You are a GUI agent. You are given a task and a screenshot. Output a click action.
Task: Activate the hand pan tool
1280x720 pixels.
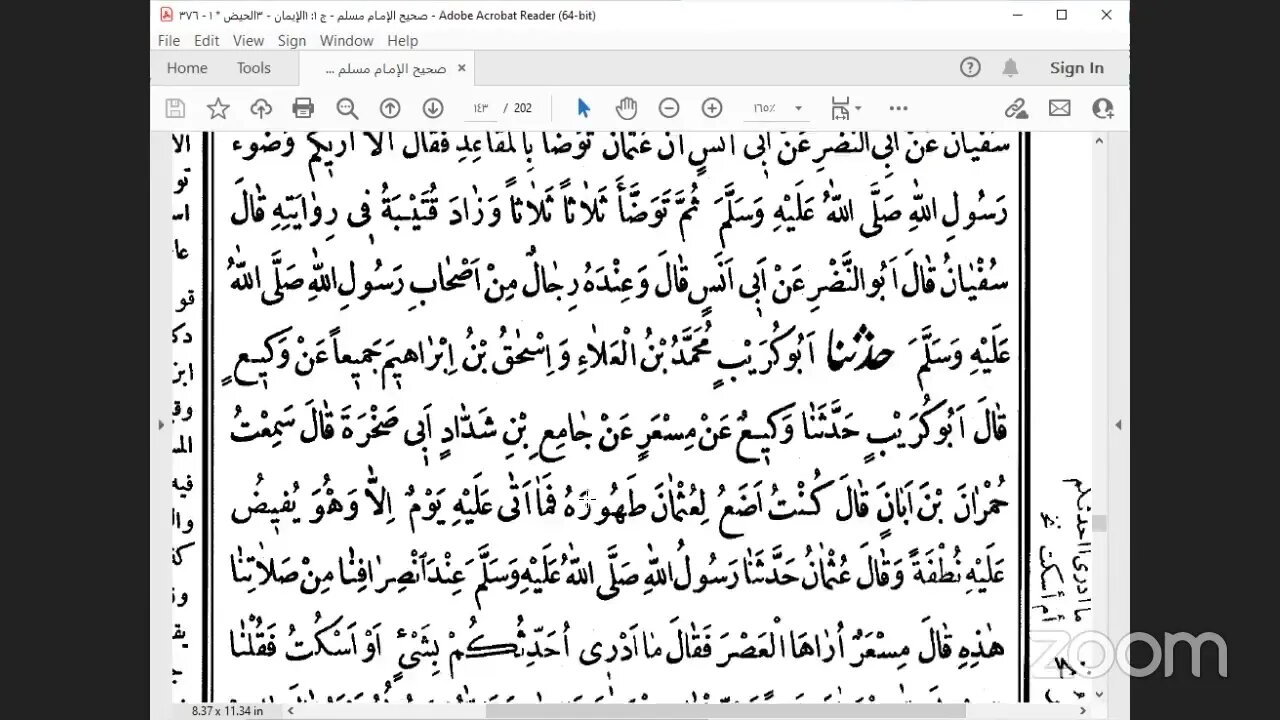coord(626,108)
